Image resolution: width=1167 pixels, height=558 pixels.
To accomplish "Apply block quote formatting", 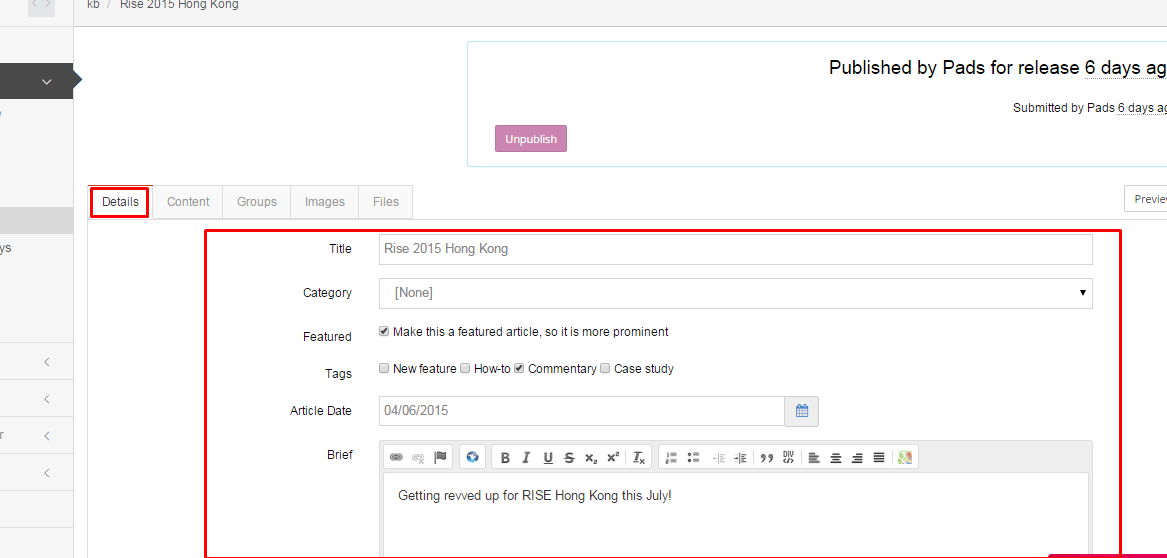I will [767, 458].
